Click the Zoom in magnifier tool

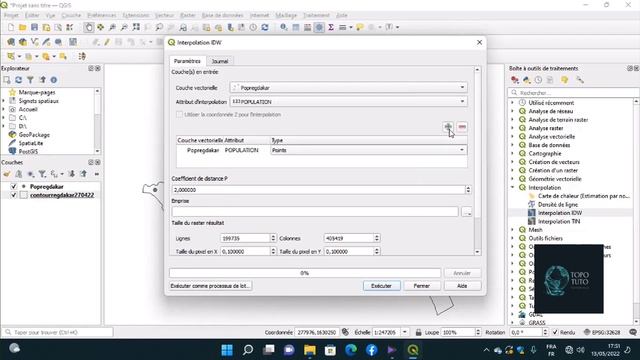[112, 27]
